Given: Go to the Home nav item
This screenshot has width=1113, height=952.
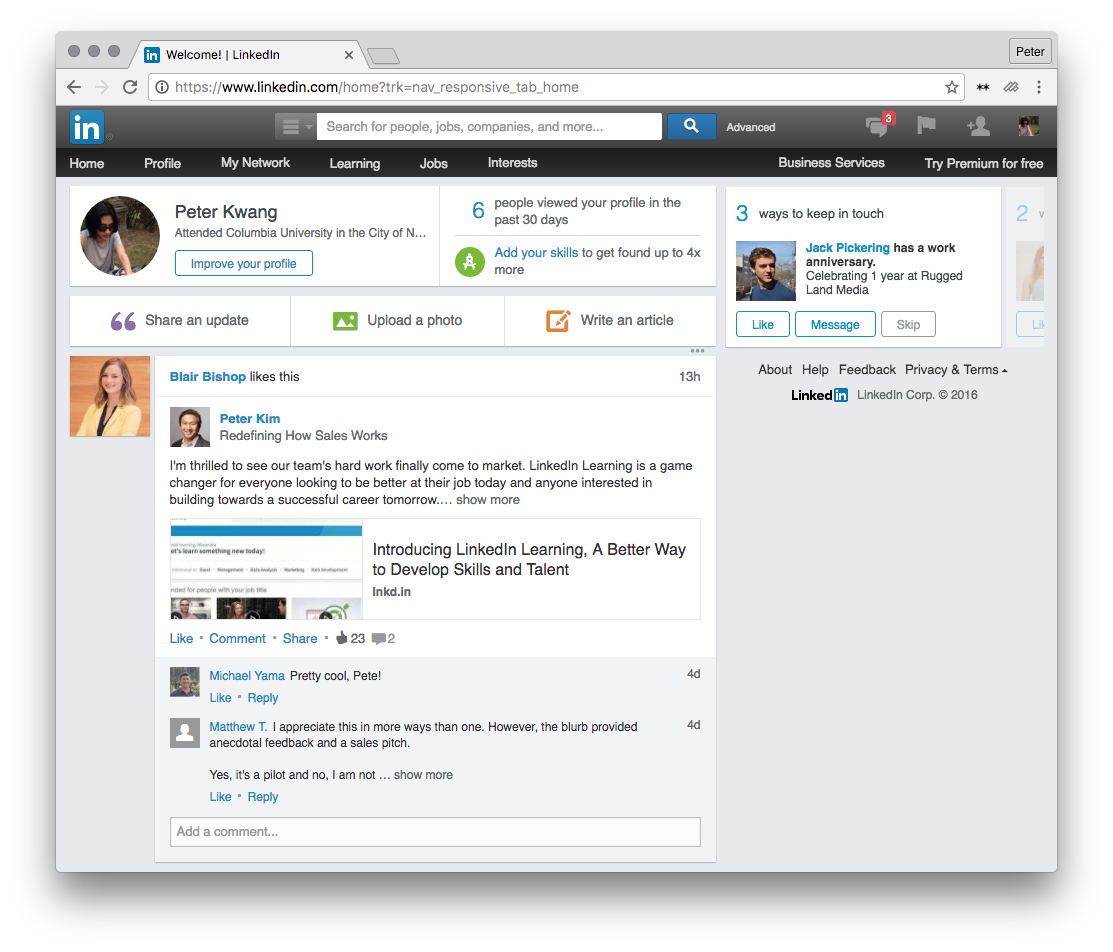Looking at the screenshot, I should tap(87, 163).
